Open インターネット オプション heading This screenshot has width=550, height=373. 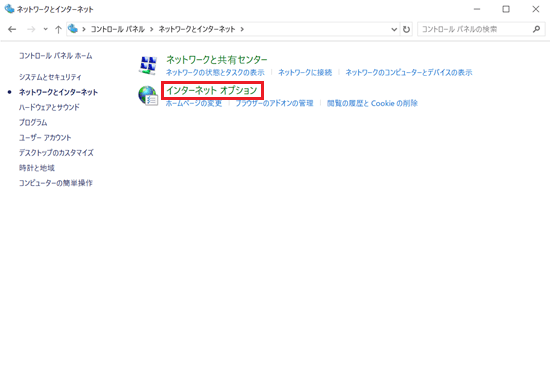212,91
